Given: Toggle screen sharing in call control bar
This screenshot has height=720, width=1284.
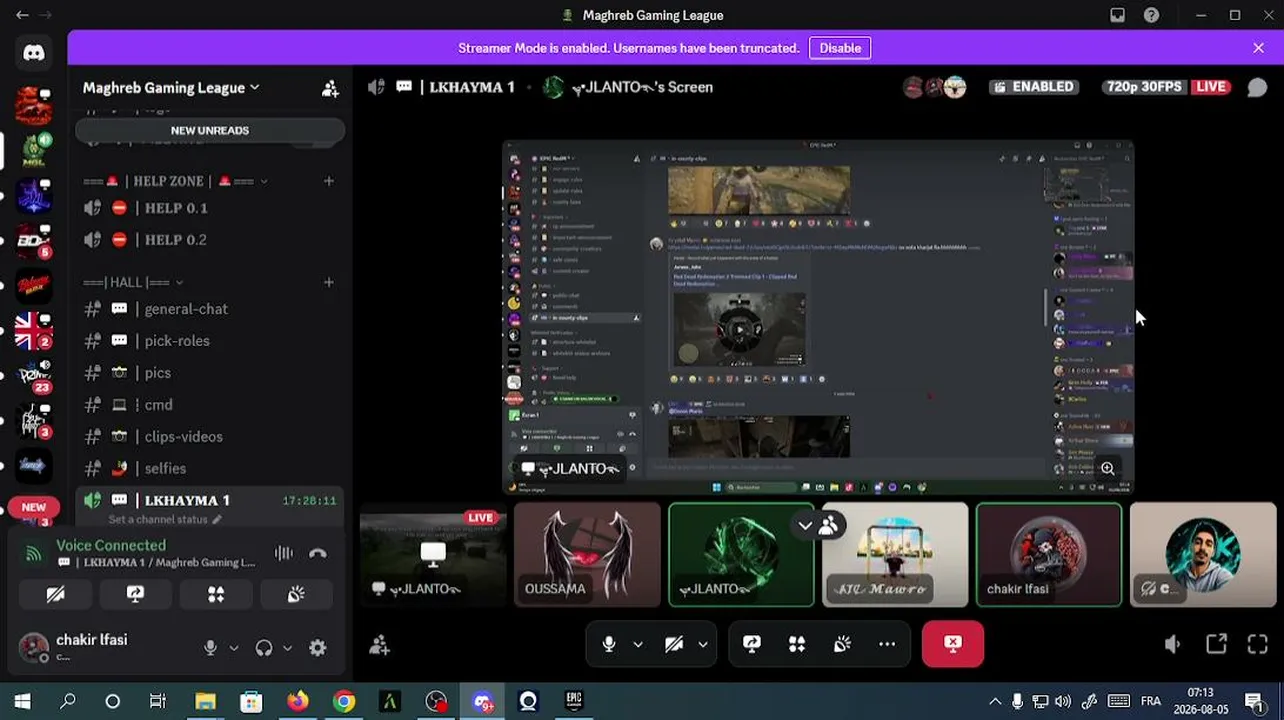Looking at the screenshot, I should [x=752, y=645].
